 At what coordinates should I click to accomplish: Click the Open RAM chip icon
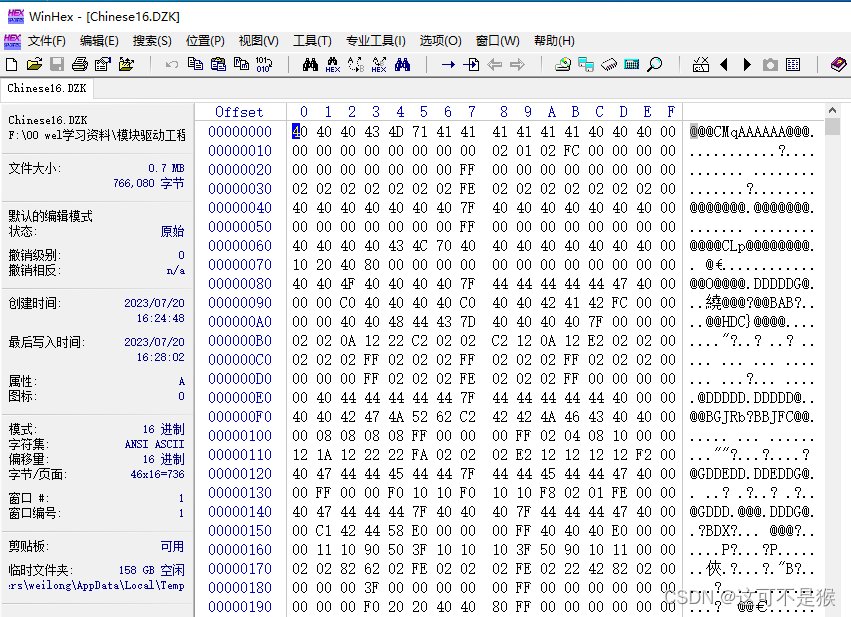tap(609, 65)
